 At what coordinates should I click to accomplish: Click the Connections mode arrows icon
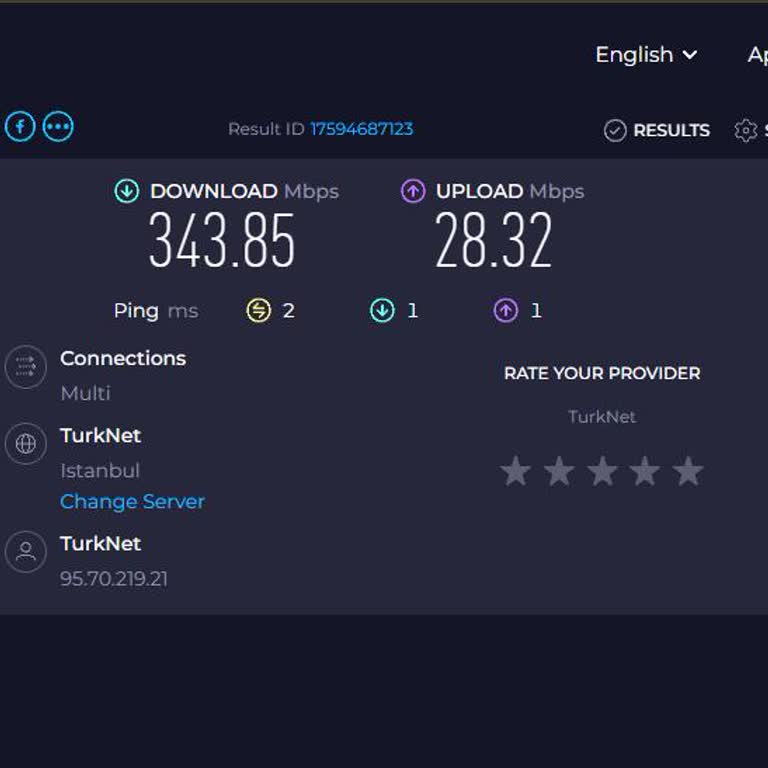click(x=25, y=367)
